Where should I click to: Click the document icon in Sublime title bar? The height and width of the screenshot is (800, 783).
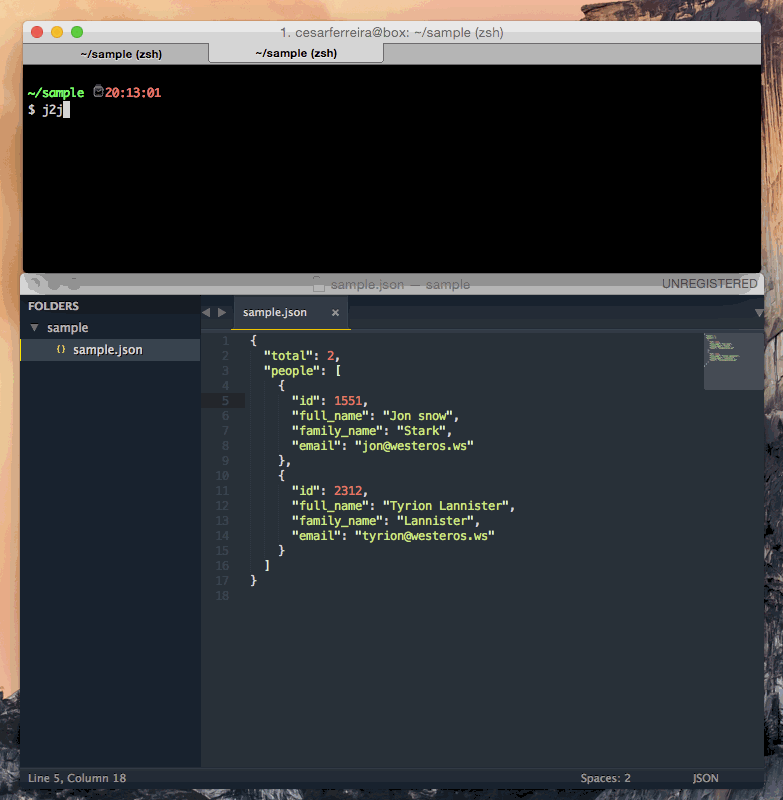[x=318, y=284]
